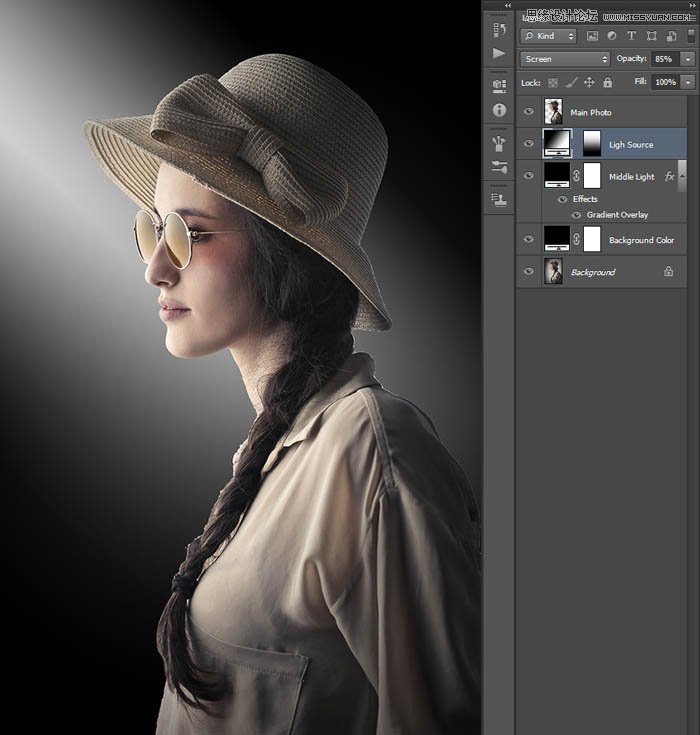Screen dimensions: 700x735
Task: Select the Background Color layer
Action: (x=641, y=240)
